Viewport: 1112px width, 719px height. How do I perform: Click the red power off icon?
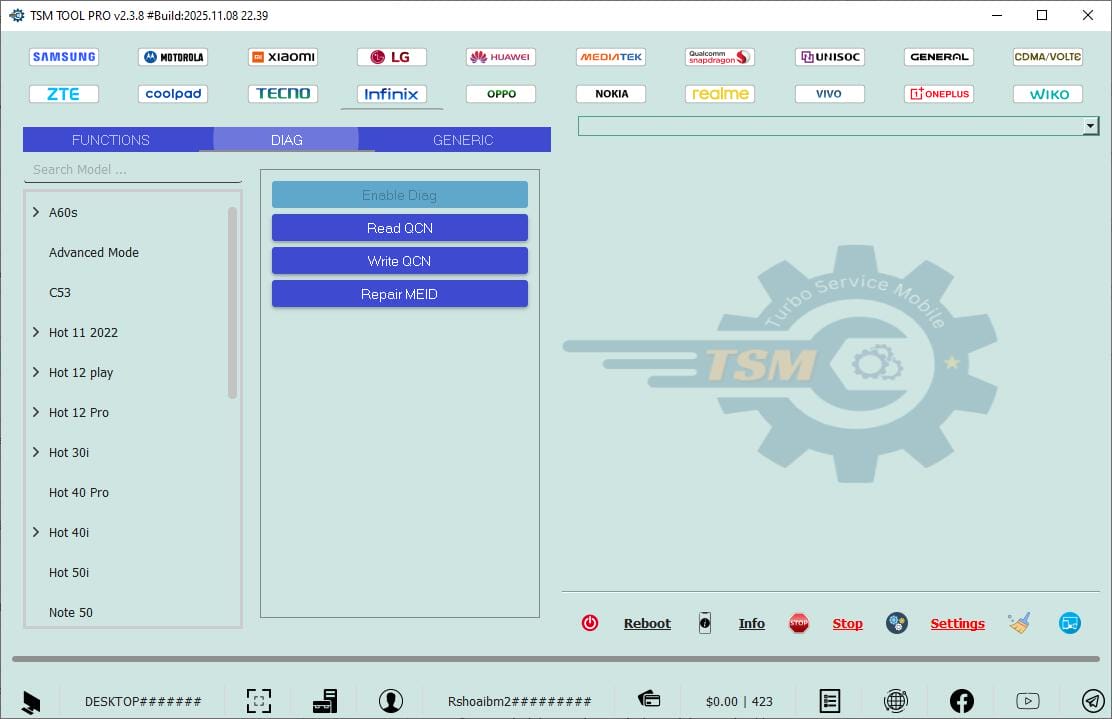(x=590, y=622)
